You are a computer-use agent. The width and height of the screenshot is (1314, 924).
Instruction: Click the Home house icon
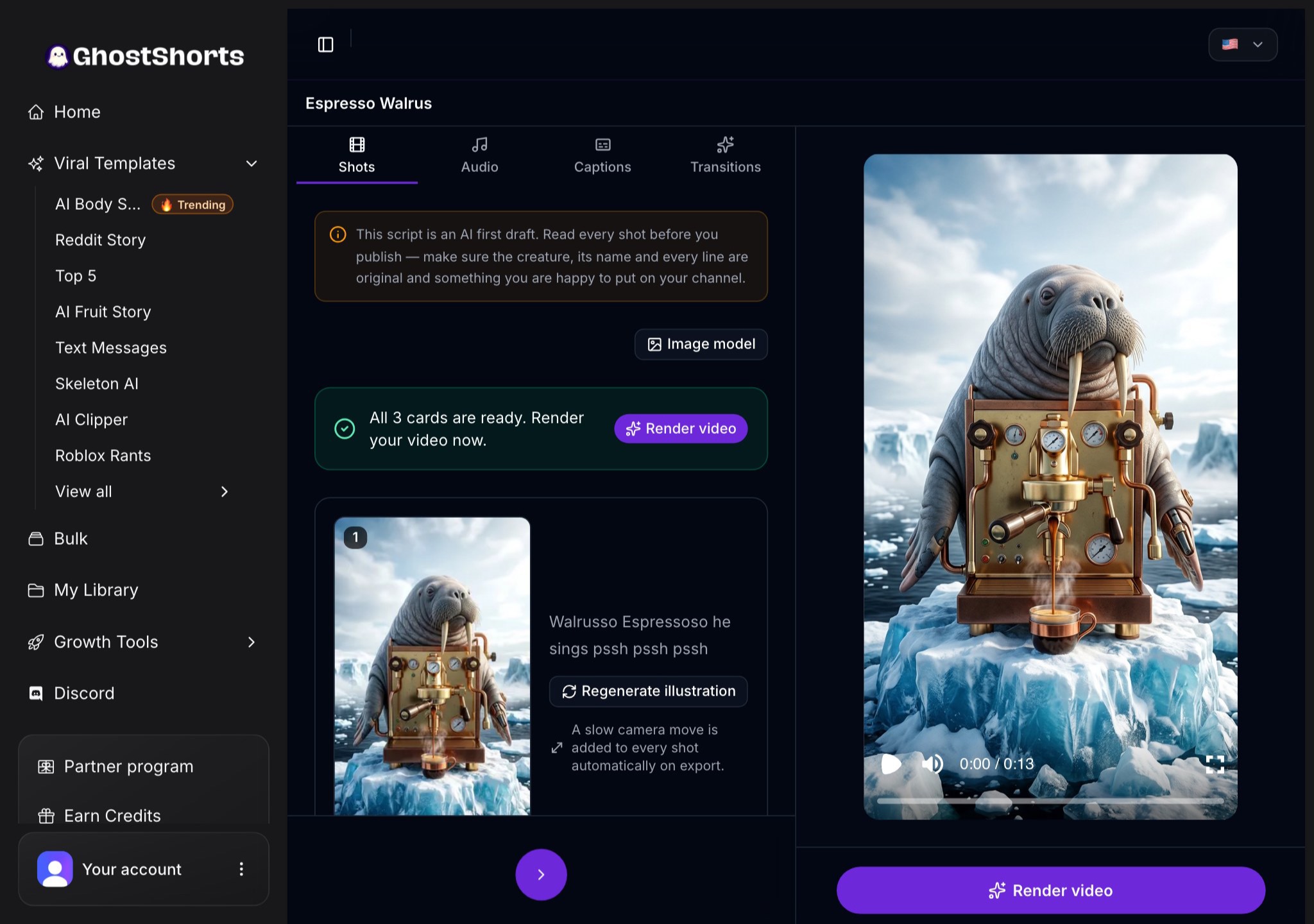36,112
